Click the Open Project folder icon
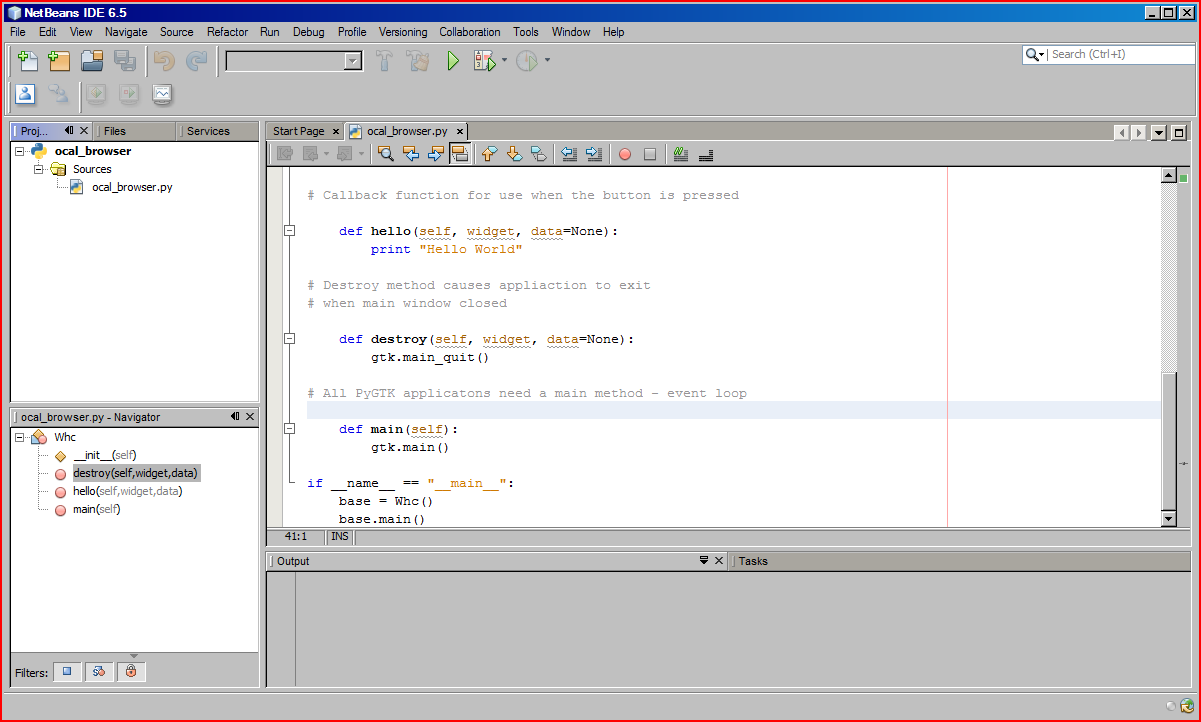 click(x=92, y=61)
